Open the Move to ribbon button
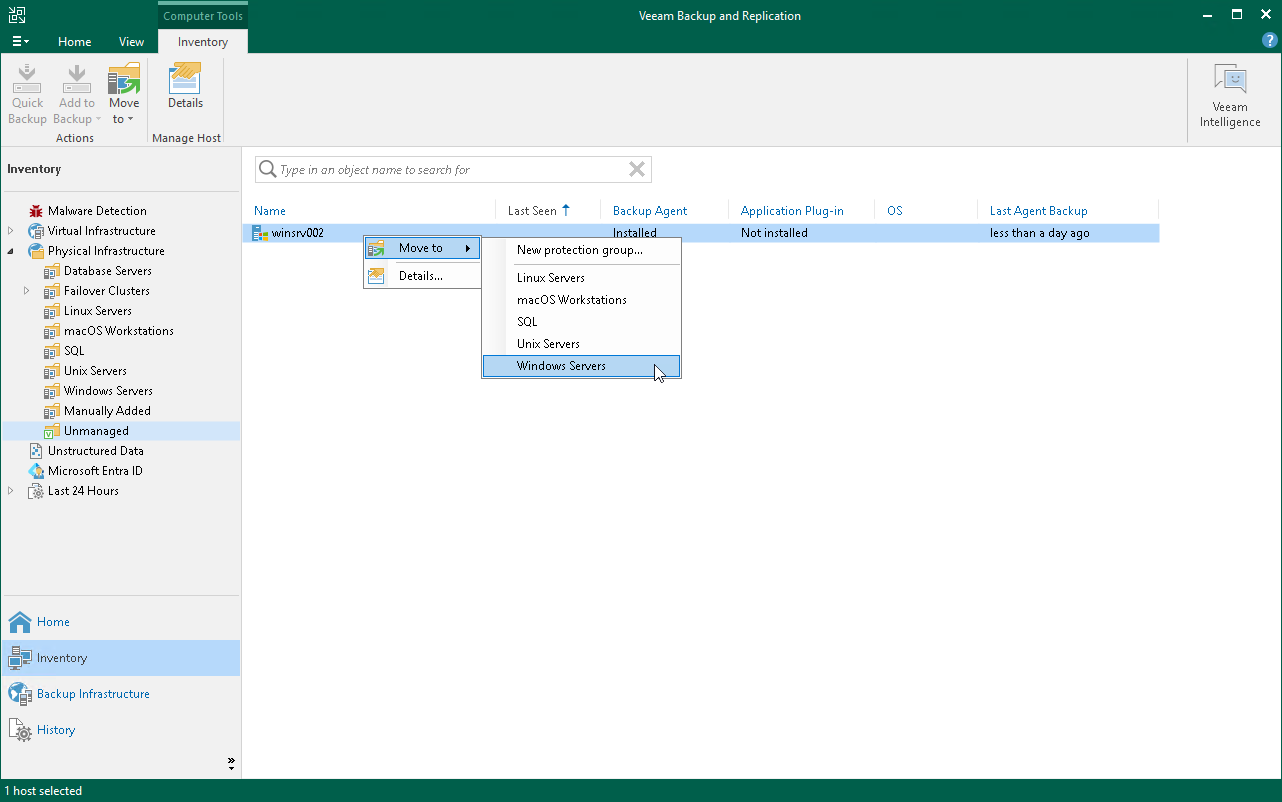Viewport: 1282px width, 802px height. click(x=124, y=94)
